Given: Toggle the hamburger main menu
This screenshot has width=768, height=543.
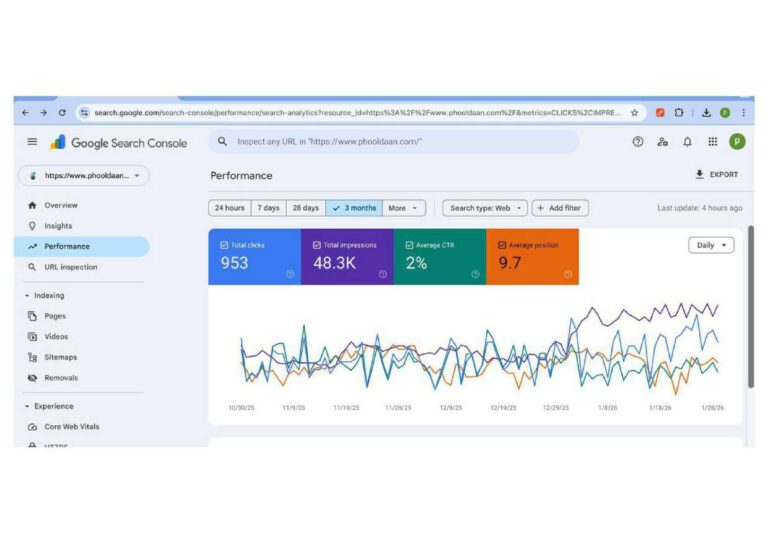Looking at the screenshot, I should 32,142.
